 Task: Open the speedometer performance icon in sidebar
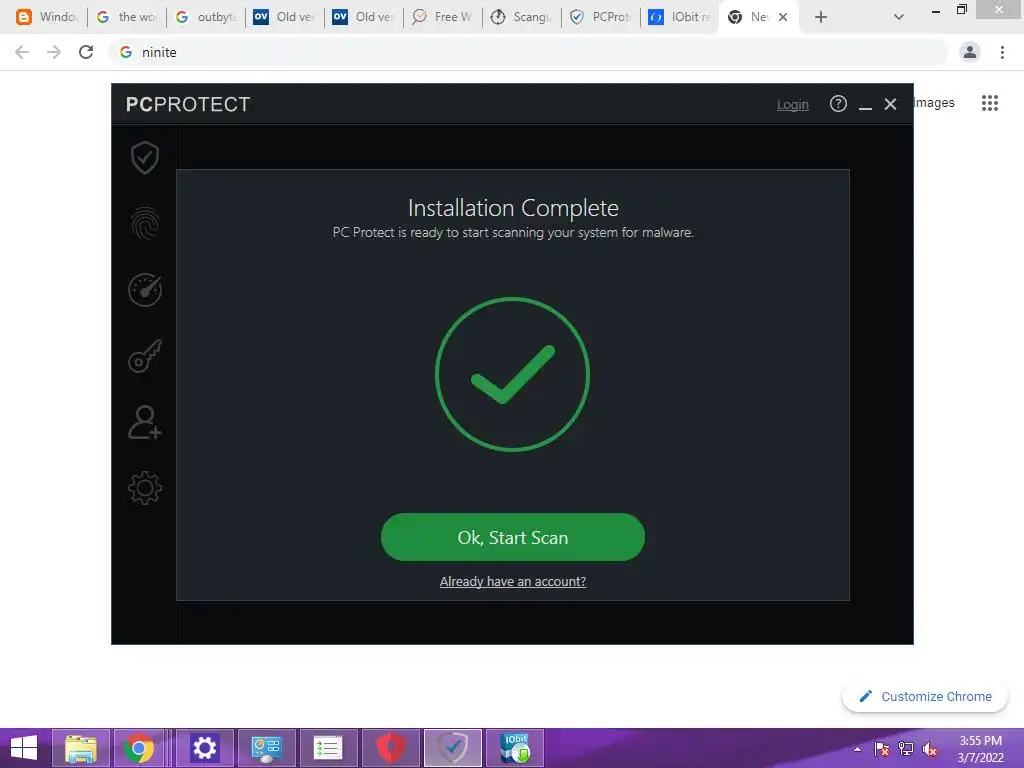point(144,289)
